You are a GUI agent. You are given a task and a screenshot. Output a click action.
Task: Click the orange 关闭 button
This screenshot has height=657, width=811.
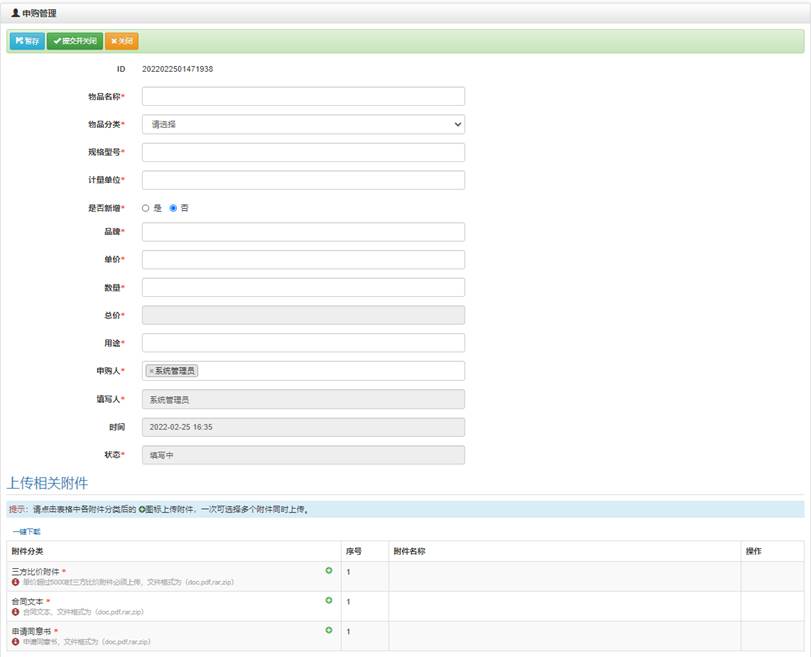click(x=121, y=41)
